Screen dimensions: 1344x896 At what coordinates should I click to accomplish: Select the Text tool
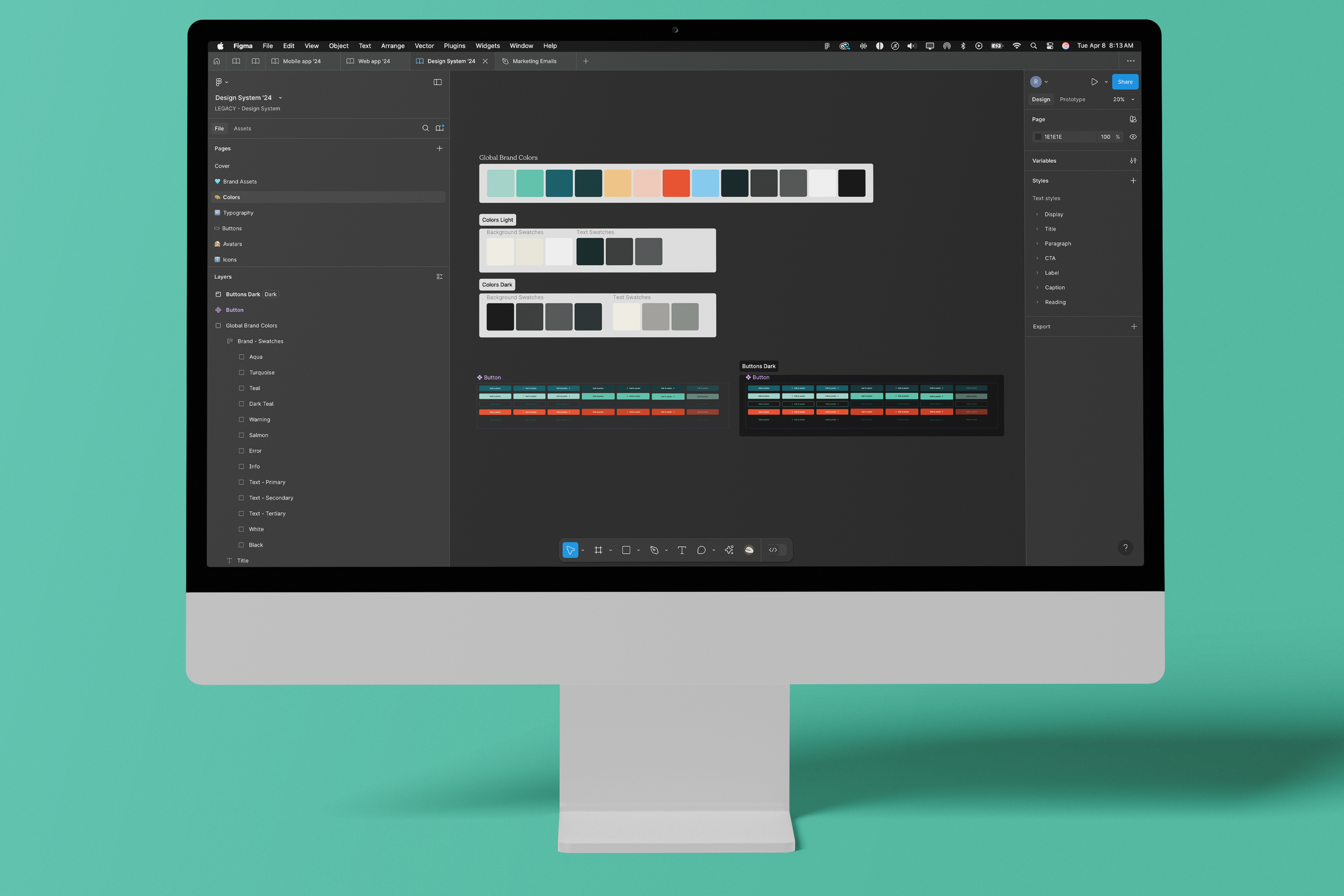tap(682, 550)
